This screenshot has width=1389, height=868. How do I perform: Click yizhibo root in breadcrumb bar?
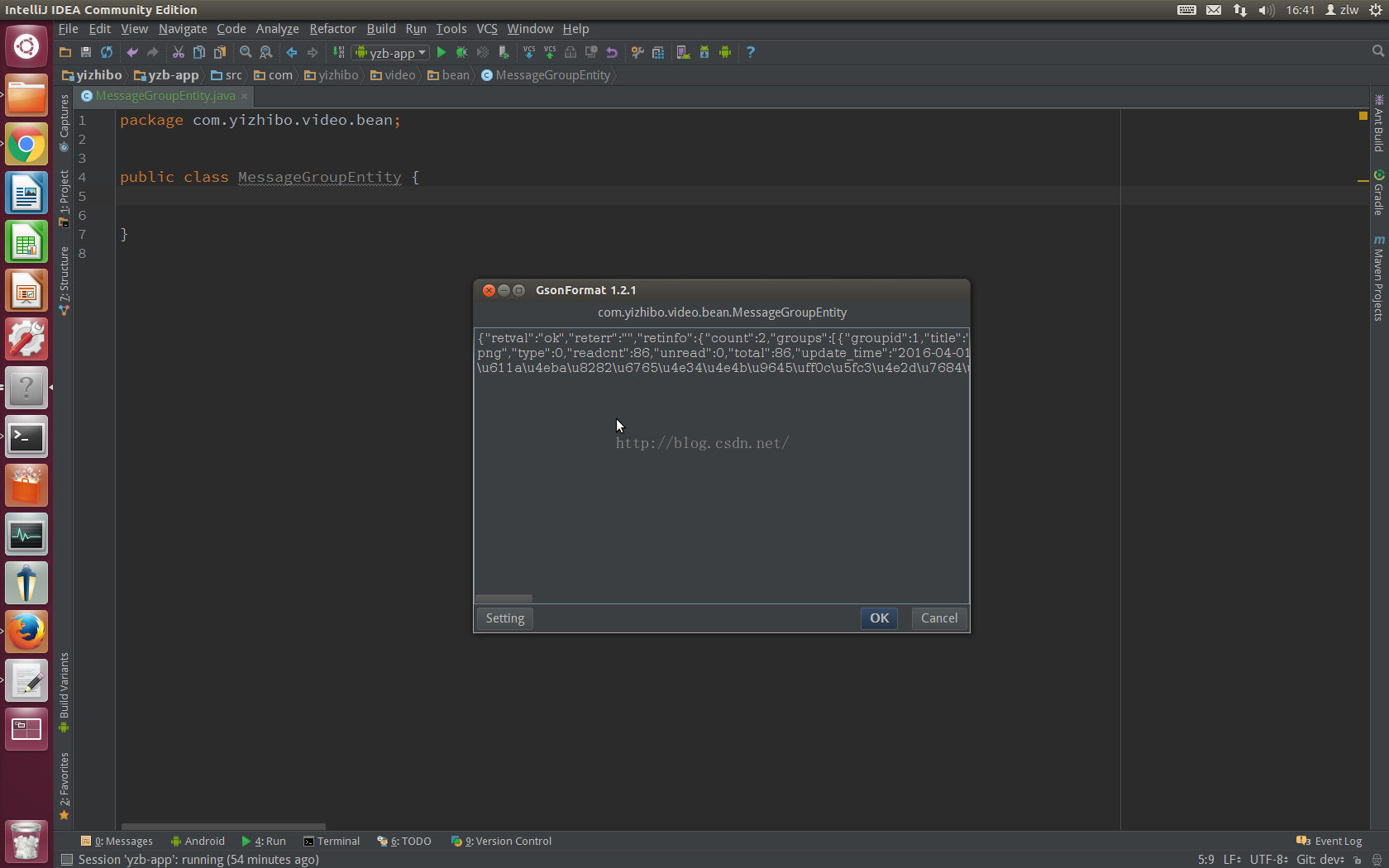[92, 75]
